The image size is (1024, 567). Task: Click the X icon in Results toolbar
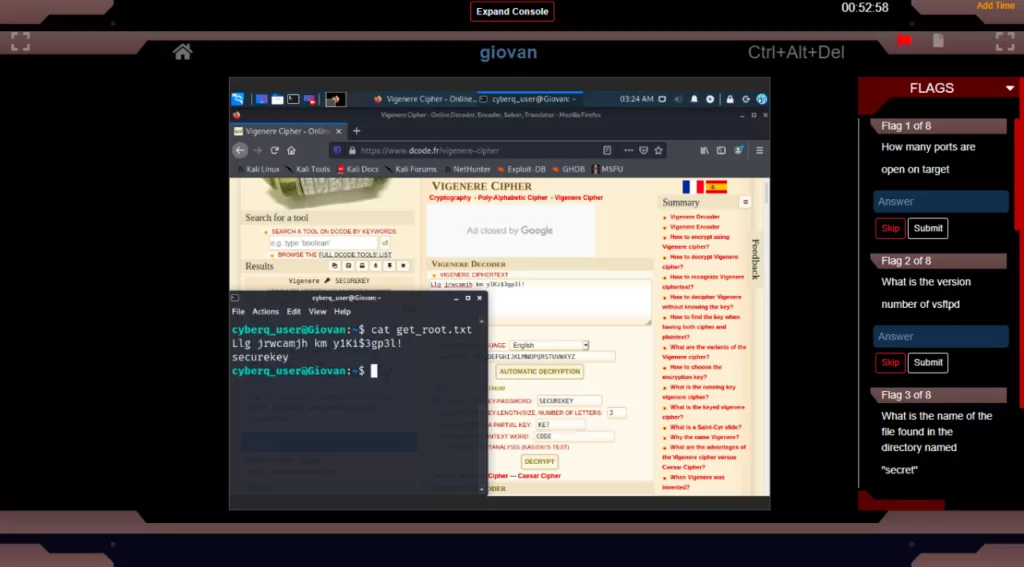pos(403,266)
